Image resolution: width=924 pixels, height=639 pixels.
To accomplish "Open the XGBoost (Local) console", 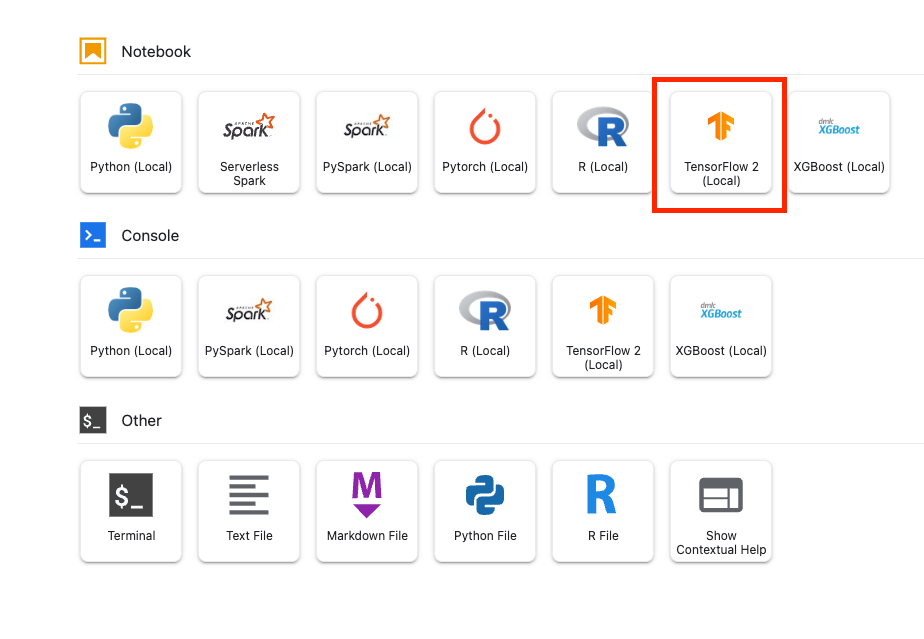I will pyautogui.click(x=721, y=326).
